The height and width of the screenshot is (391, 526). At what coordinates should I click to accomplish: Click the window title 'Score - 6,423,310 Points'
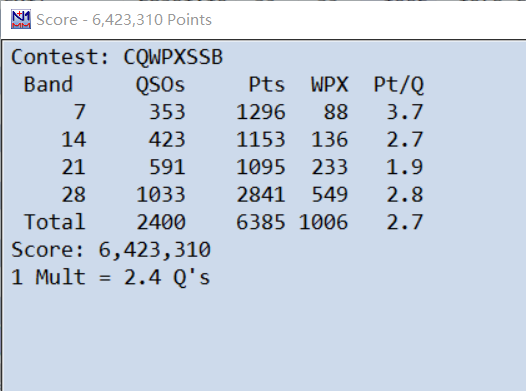tap(124, 20)
